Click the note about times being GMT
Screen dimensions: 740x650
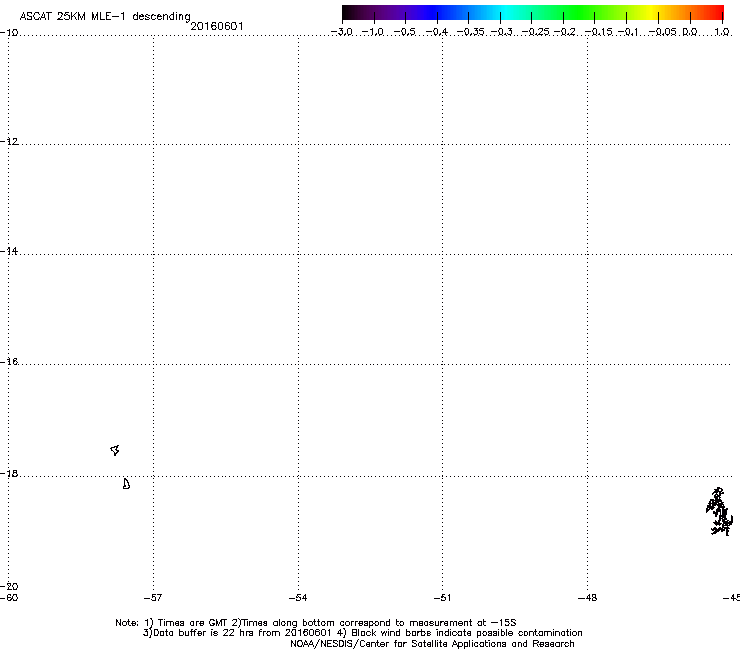point(315,623)
